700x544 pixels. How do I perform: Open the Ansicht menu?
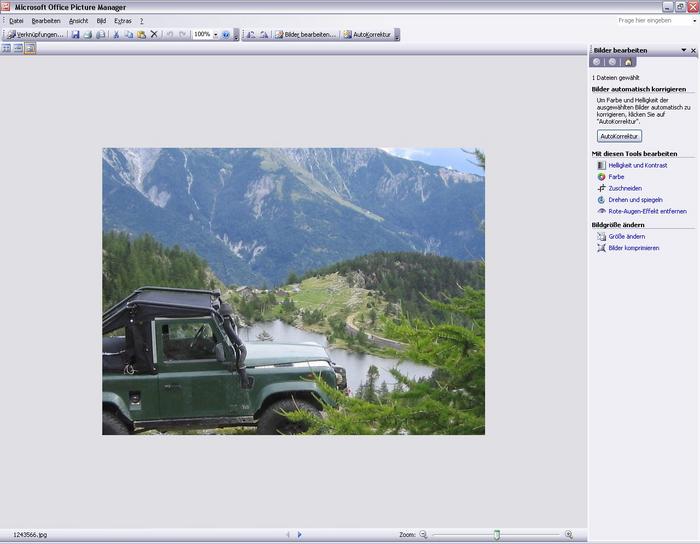(79, 21)
